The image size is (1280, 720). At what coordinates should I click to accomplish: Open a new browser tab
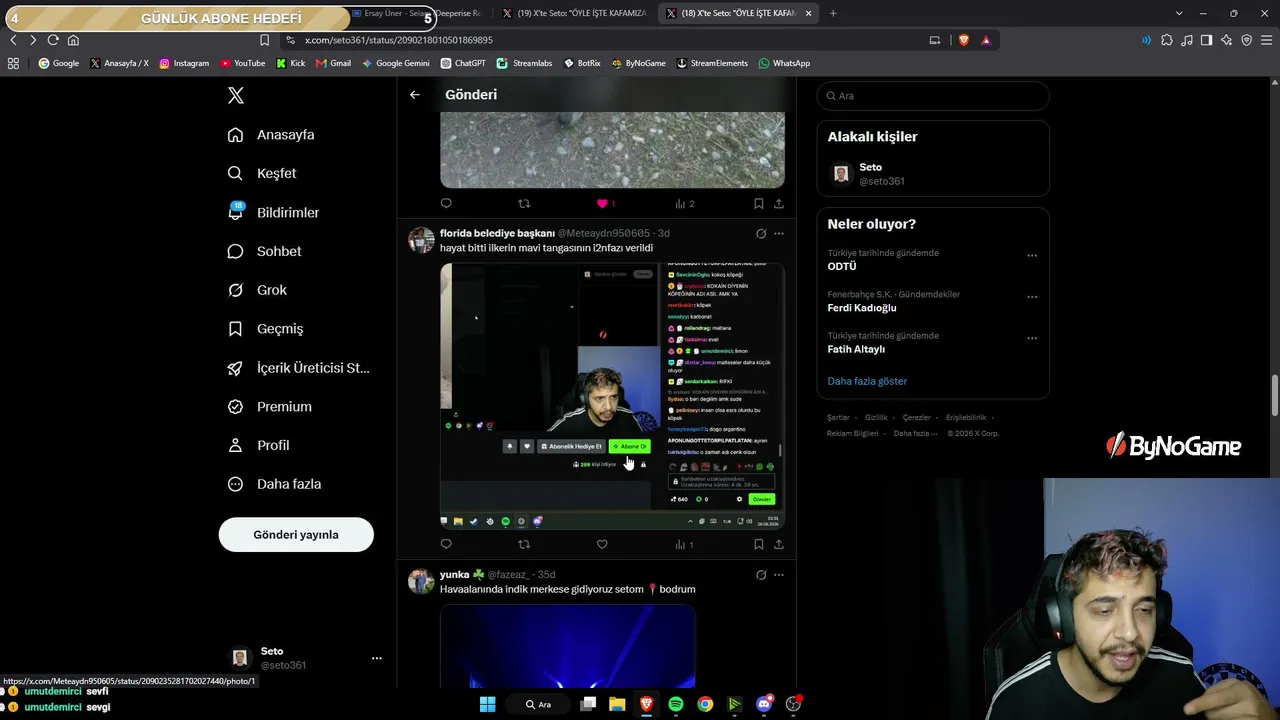click(x=833, y=13)
